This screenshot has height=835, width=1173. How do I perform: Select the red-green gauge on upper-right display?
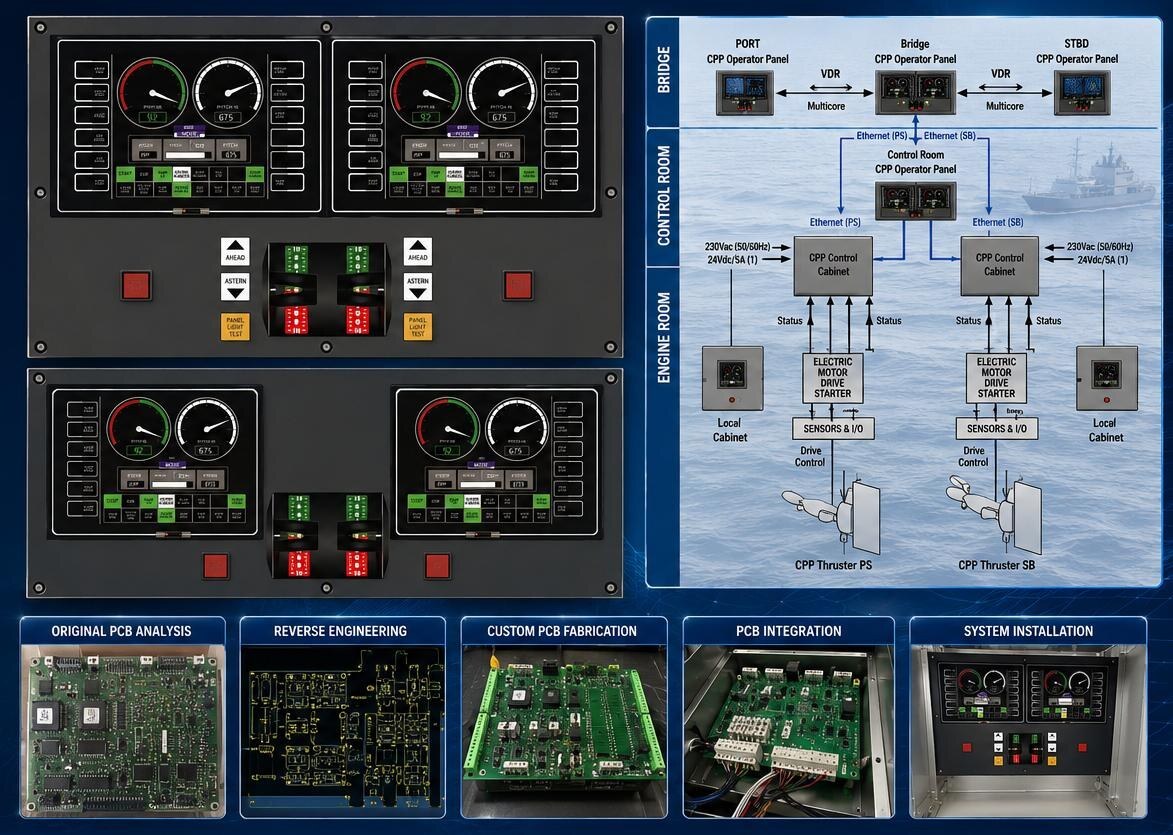[426, 91]
